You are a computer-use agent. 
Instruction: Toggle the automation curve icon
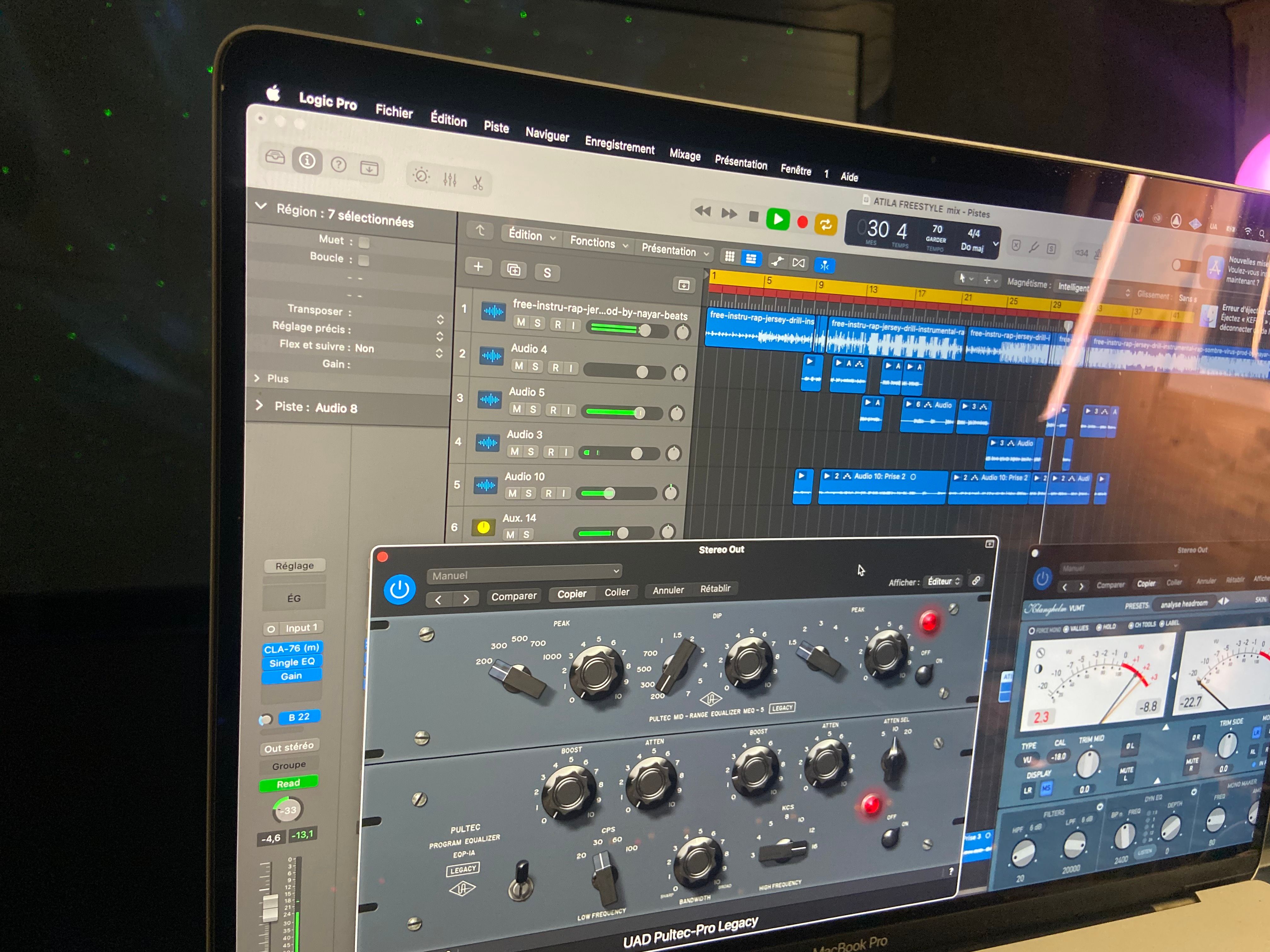[777, 262]
